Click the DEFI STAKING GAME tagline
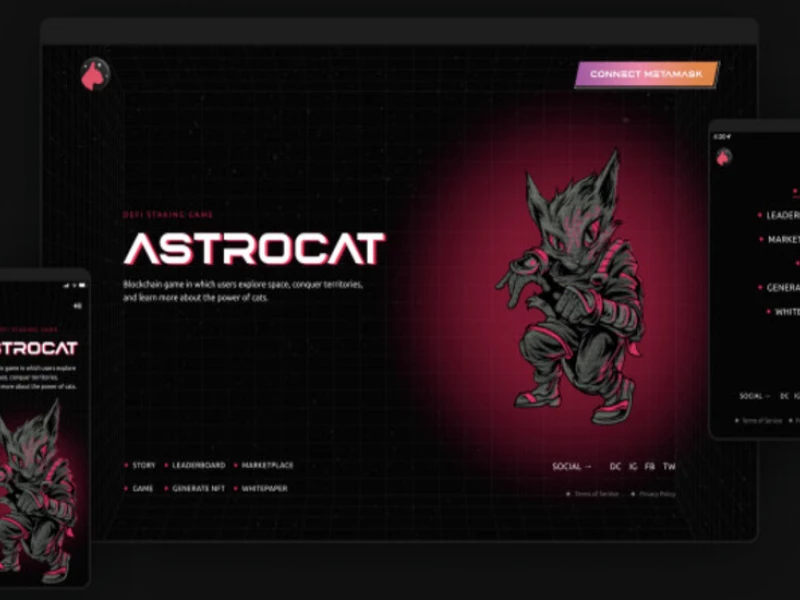The height and width of the screenshot is (600, 800). point(168,215)
